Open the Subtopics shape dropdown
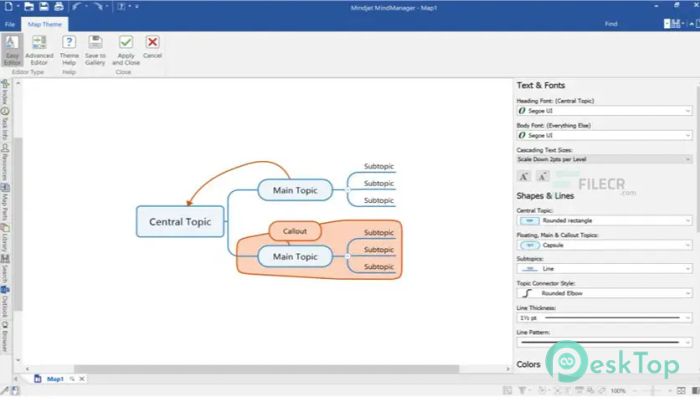The image size is (700, 400). coord(604,269)
